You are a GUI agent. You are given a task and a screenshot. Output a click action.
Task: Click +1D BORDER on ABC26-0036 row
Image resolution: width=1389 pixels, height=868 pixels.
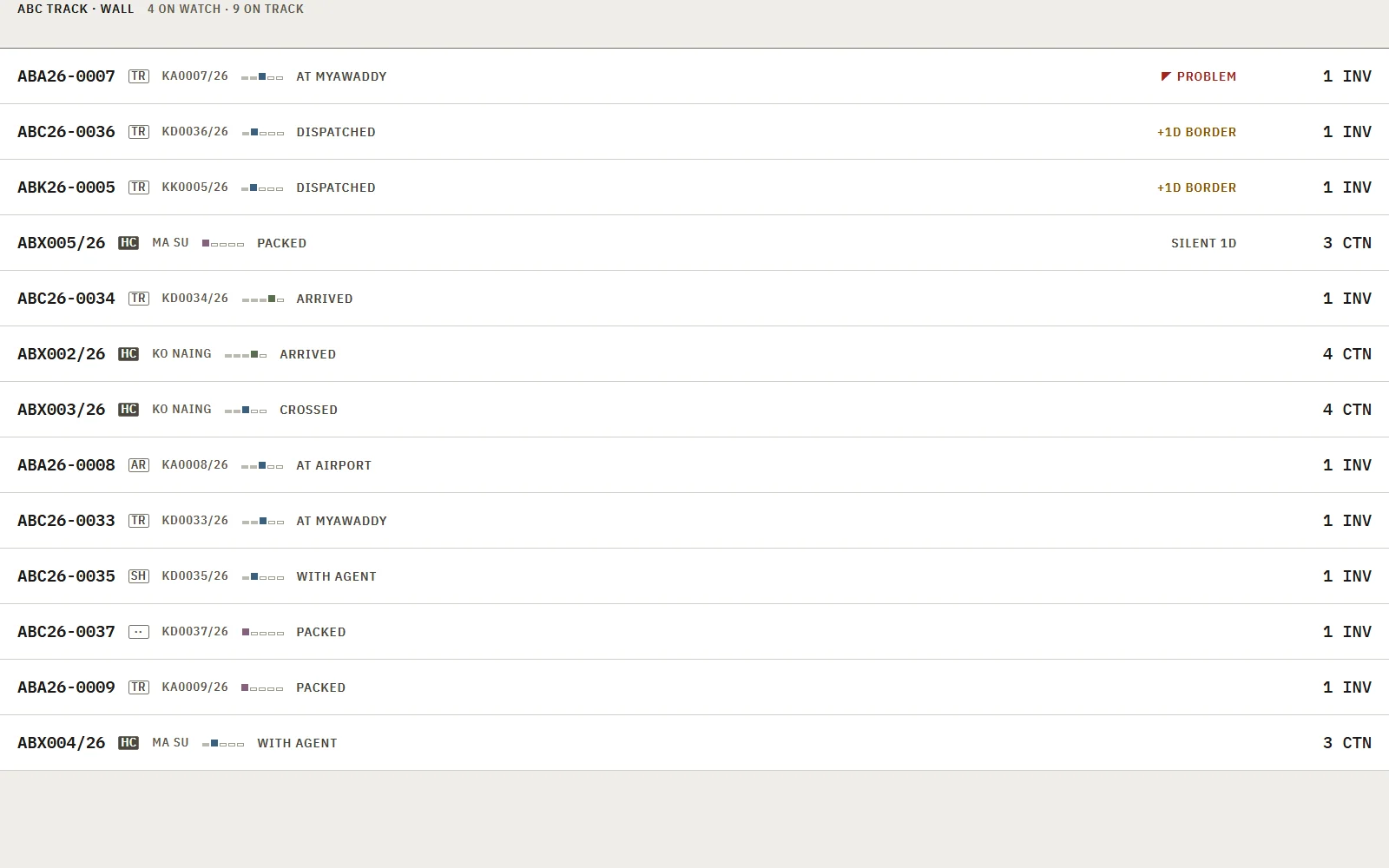click(1196, 132)
